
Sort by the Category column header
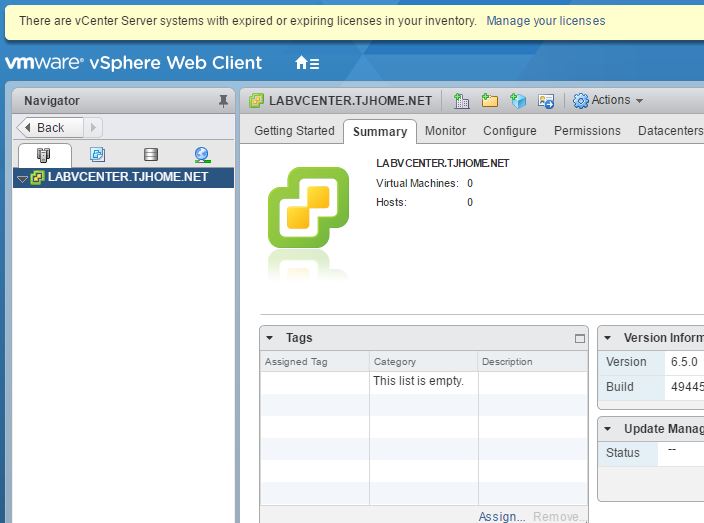(423, 362)
